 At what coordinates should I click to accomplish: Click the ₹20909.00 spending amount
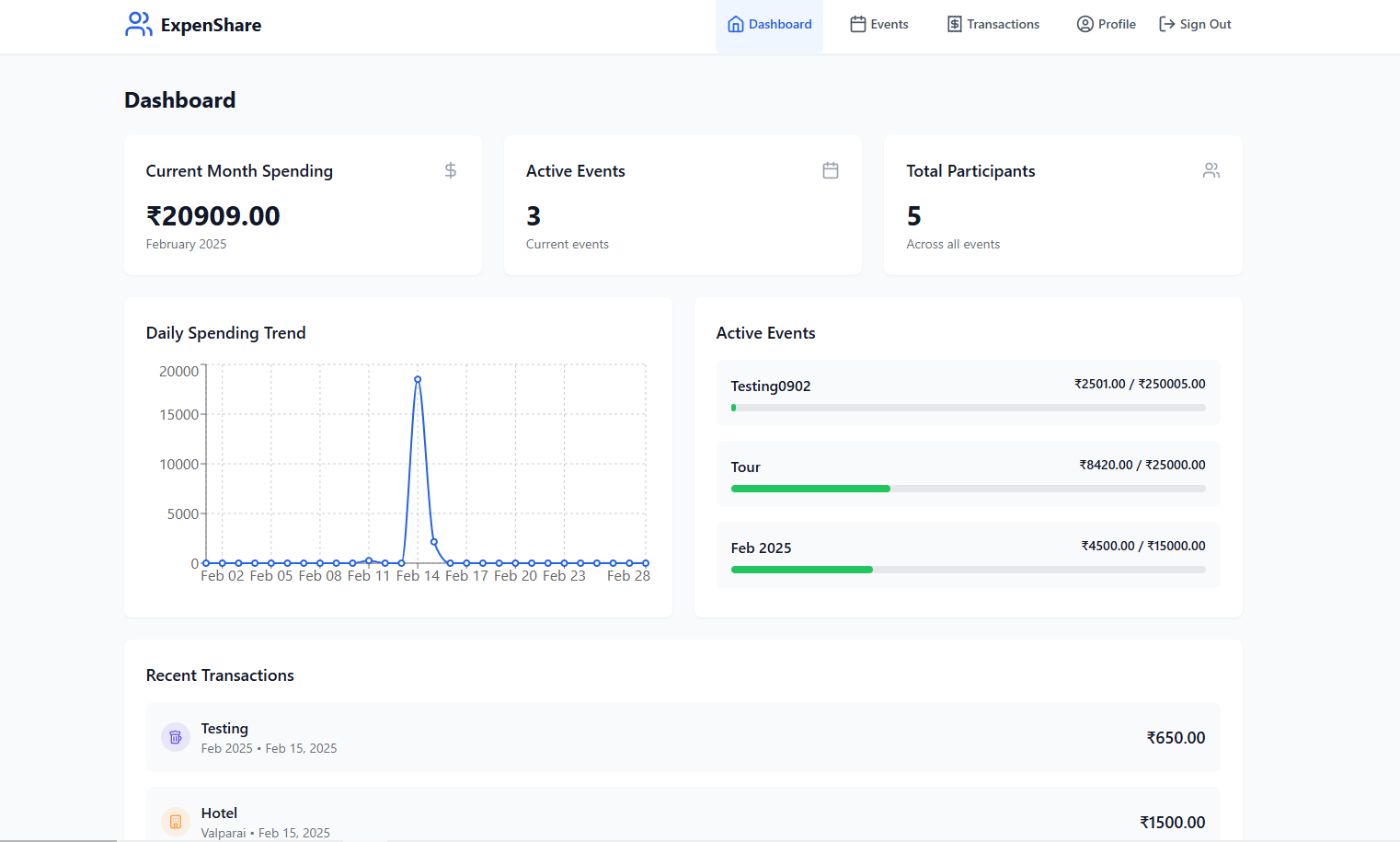(x=213, y=216)
